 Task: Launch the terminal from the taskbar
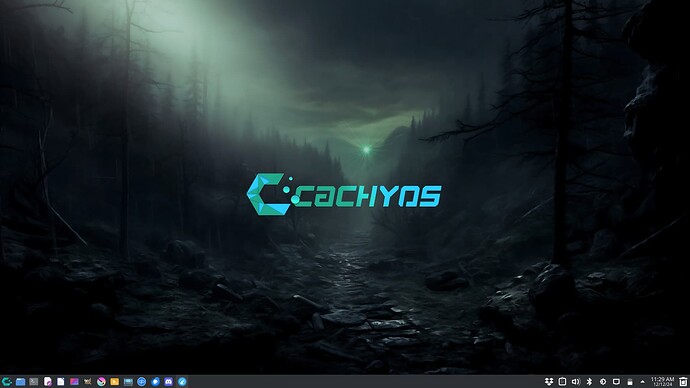pos(33,381)
